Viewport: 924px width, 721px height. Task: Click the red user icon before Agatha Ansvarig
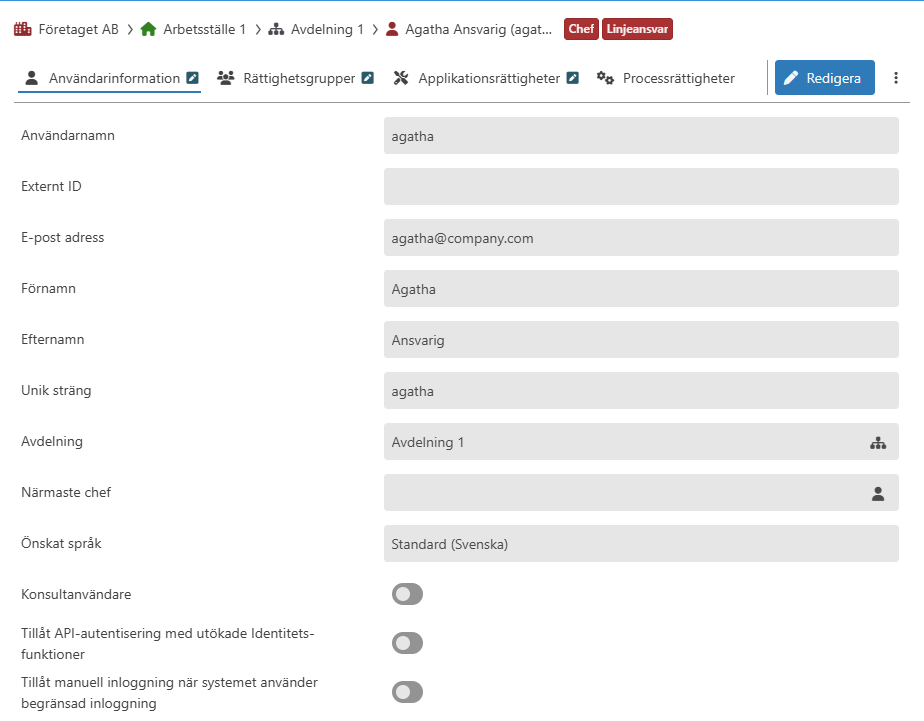pos(392,29)
